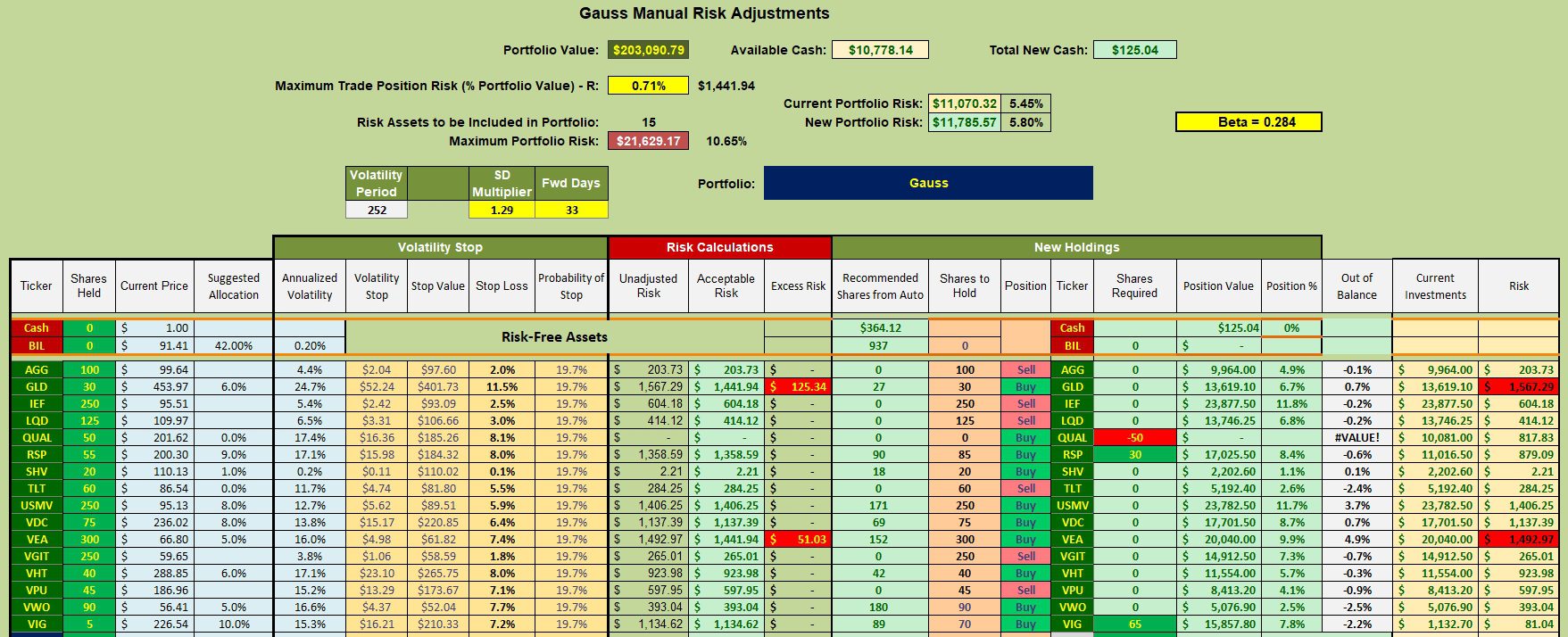1568x637 pixels.
Task: Click the GLD excess risk red cell 125.34
Action: (798, 386)
